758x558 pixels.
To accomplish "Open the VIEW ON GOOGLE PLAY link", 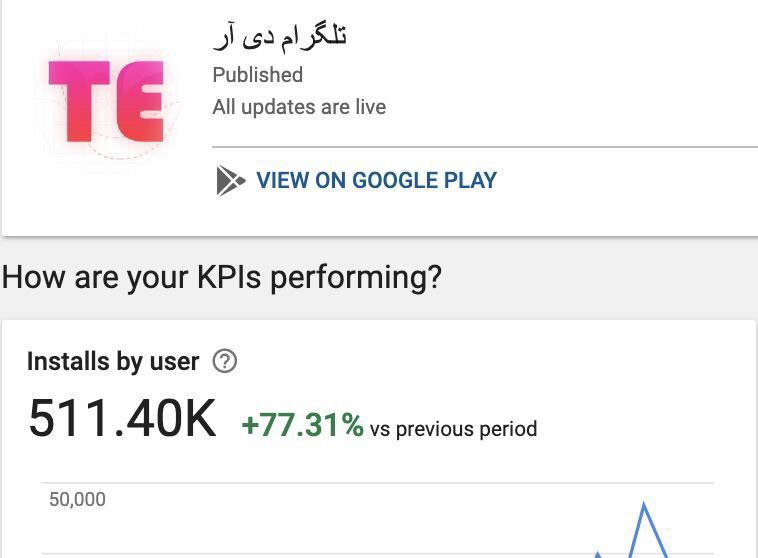I will [x=376, y=181].
